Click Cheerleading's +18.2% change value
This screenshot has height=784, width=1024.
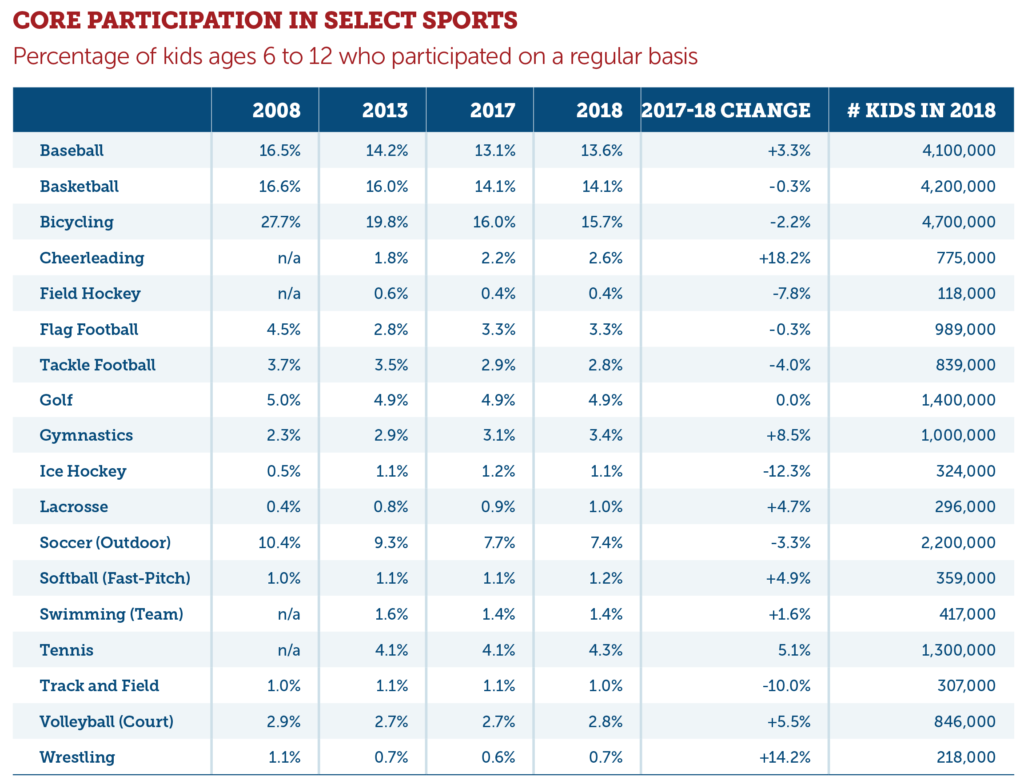[785, 258]
